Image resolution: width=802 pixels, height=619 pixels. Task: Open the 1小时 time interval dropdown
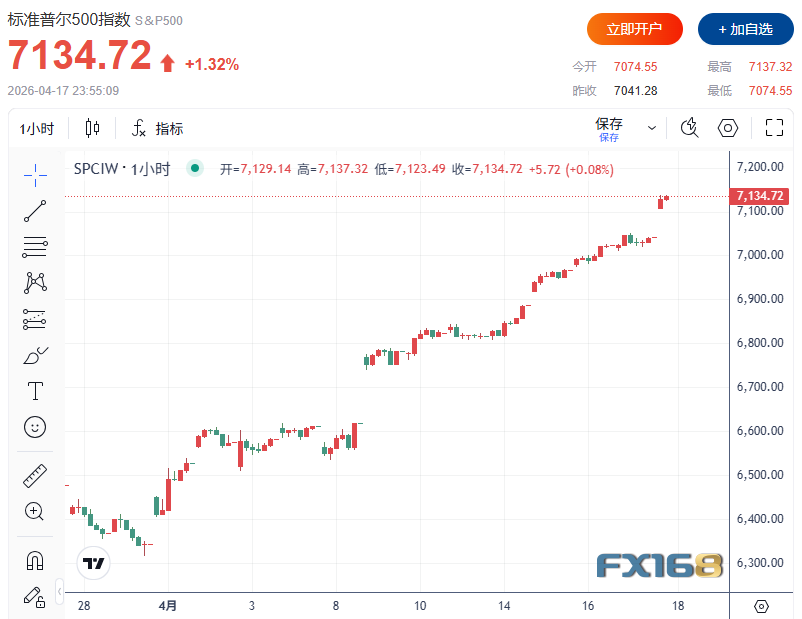(38, 129)
